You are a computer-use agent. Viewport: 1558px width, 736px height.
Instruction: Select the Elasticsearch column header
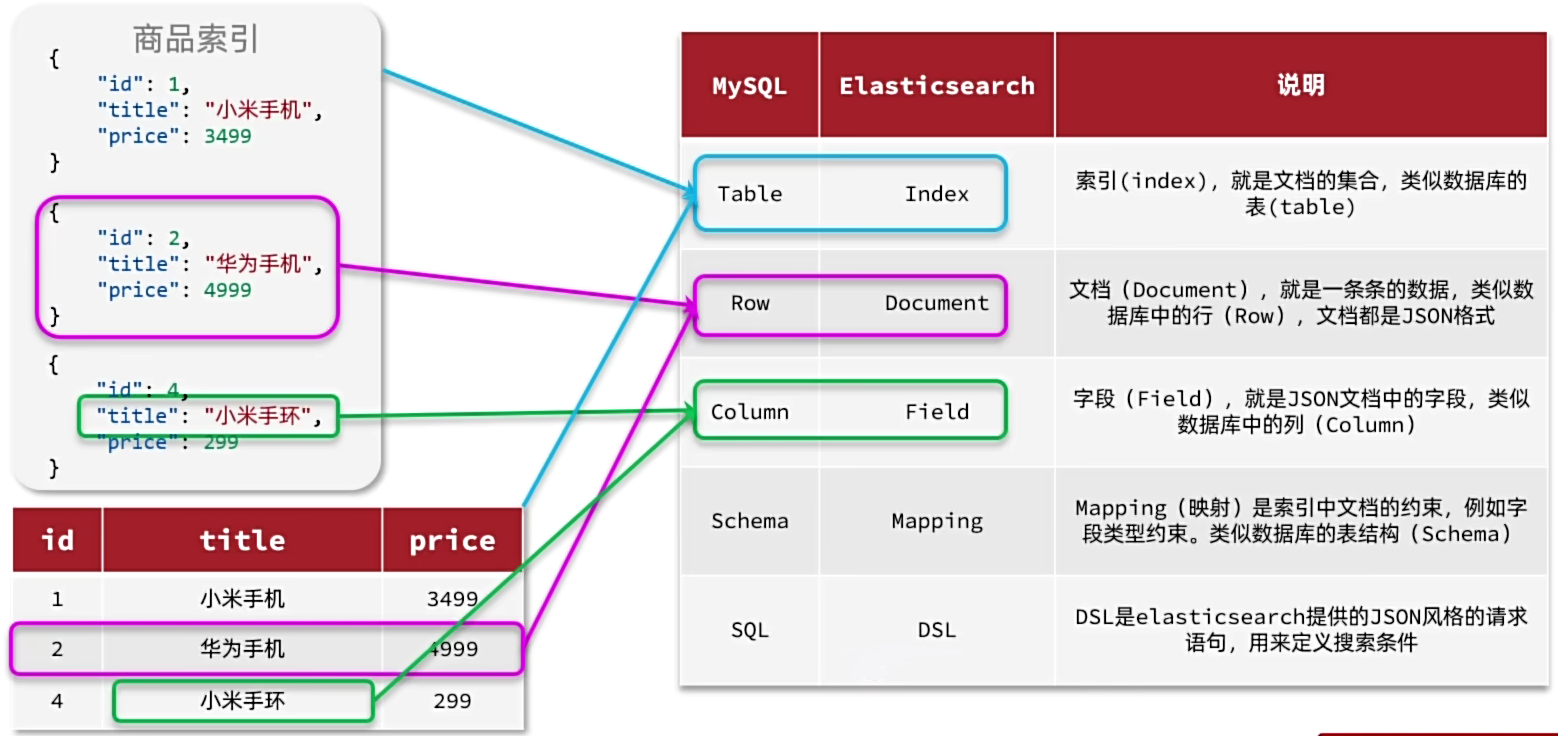[x=936, y=86]
